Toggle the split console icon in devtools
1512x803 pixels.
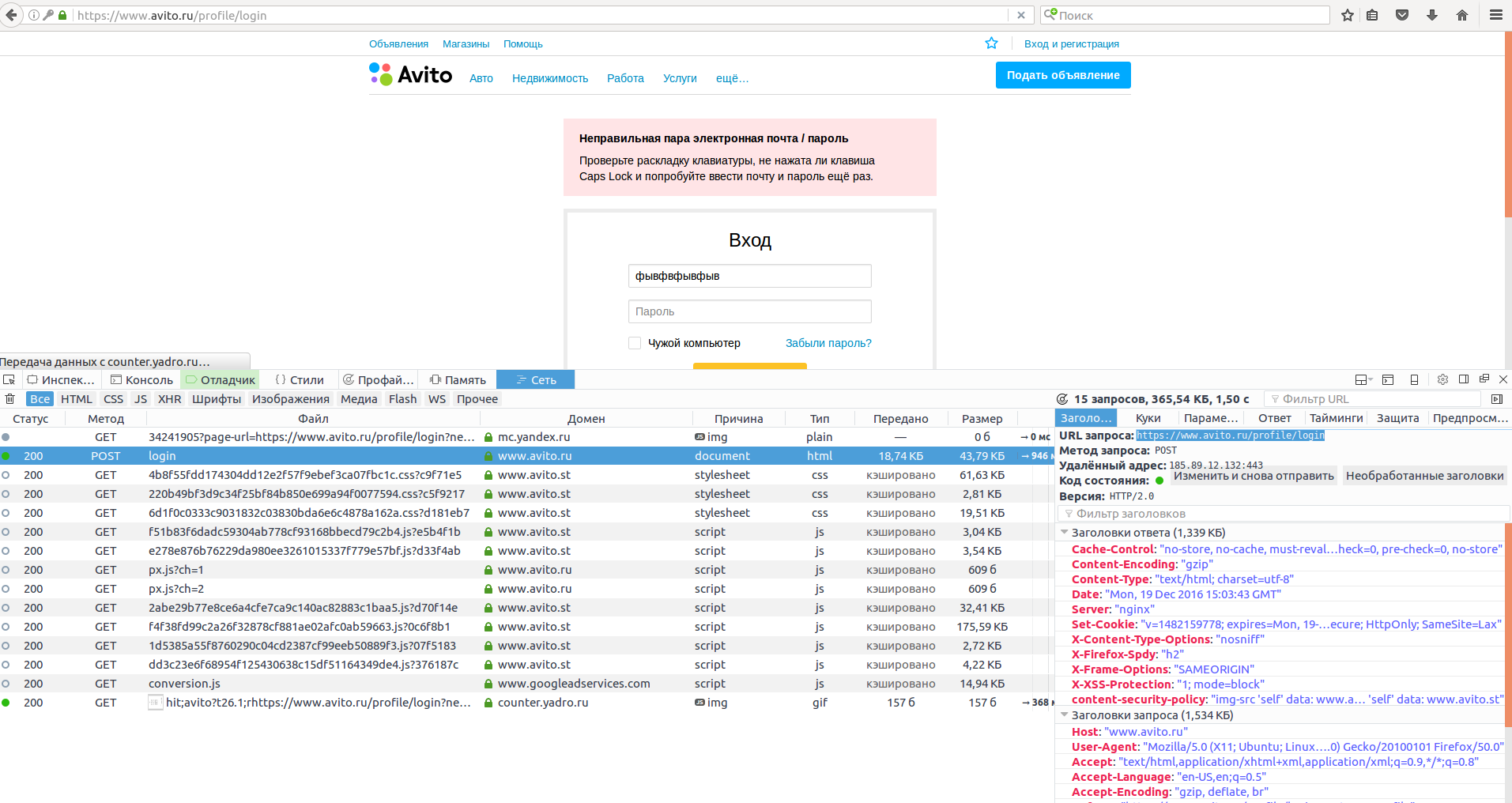click(1388, 379)
